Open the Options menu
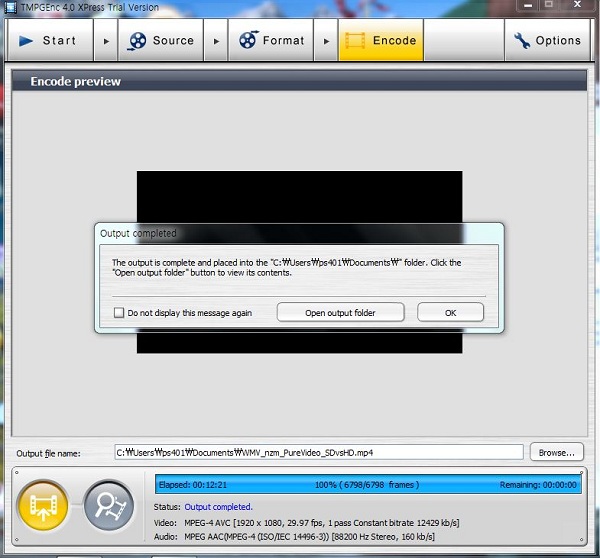 547,40
